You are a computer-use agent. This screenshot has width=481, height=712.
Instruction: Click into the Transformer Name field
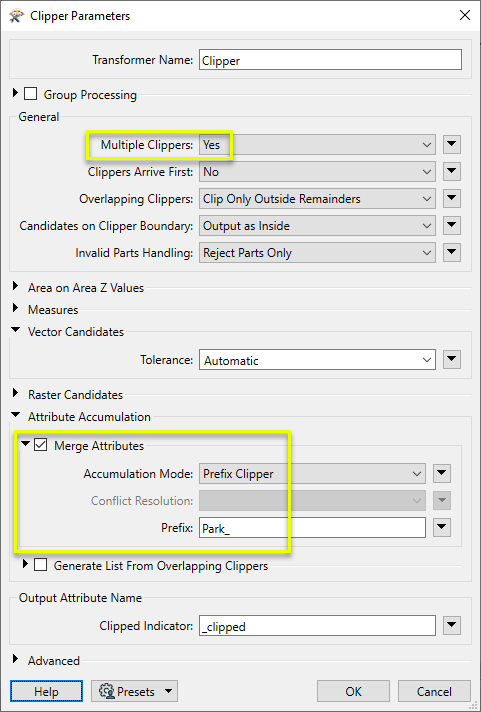[330, 60]
